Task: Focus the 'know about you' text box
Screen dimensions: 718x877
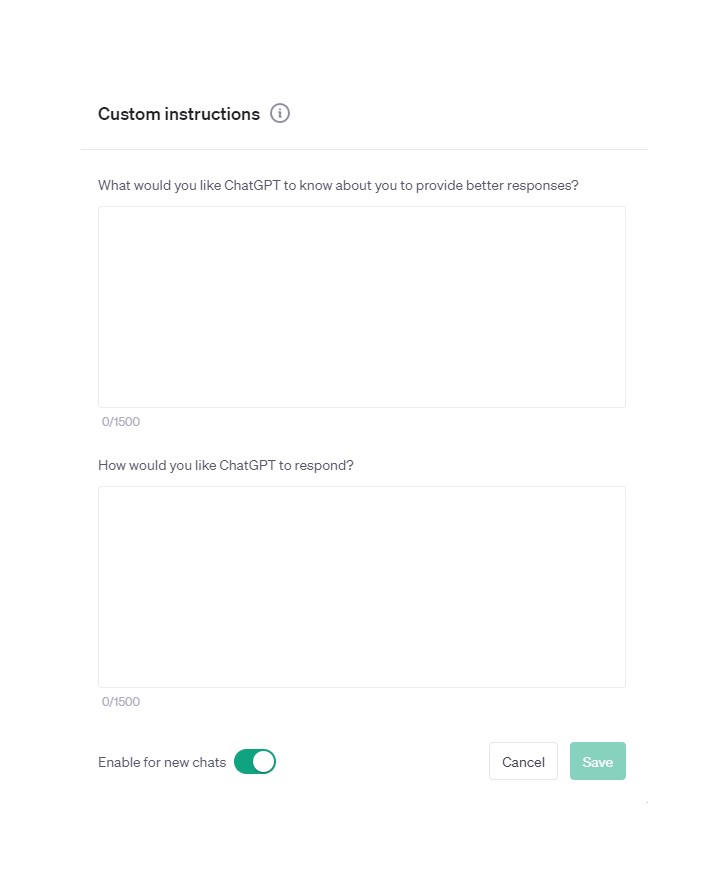Action: (x=362, y=307)
